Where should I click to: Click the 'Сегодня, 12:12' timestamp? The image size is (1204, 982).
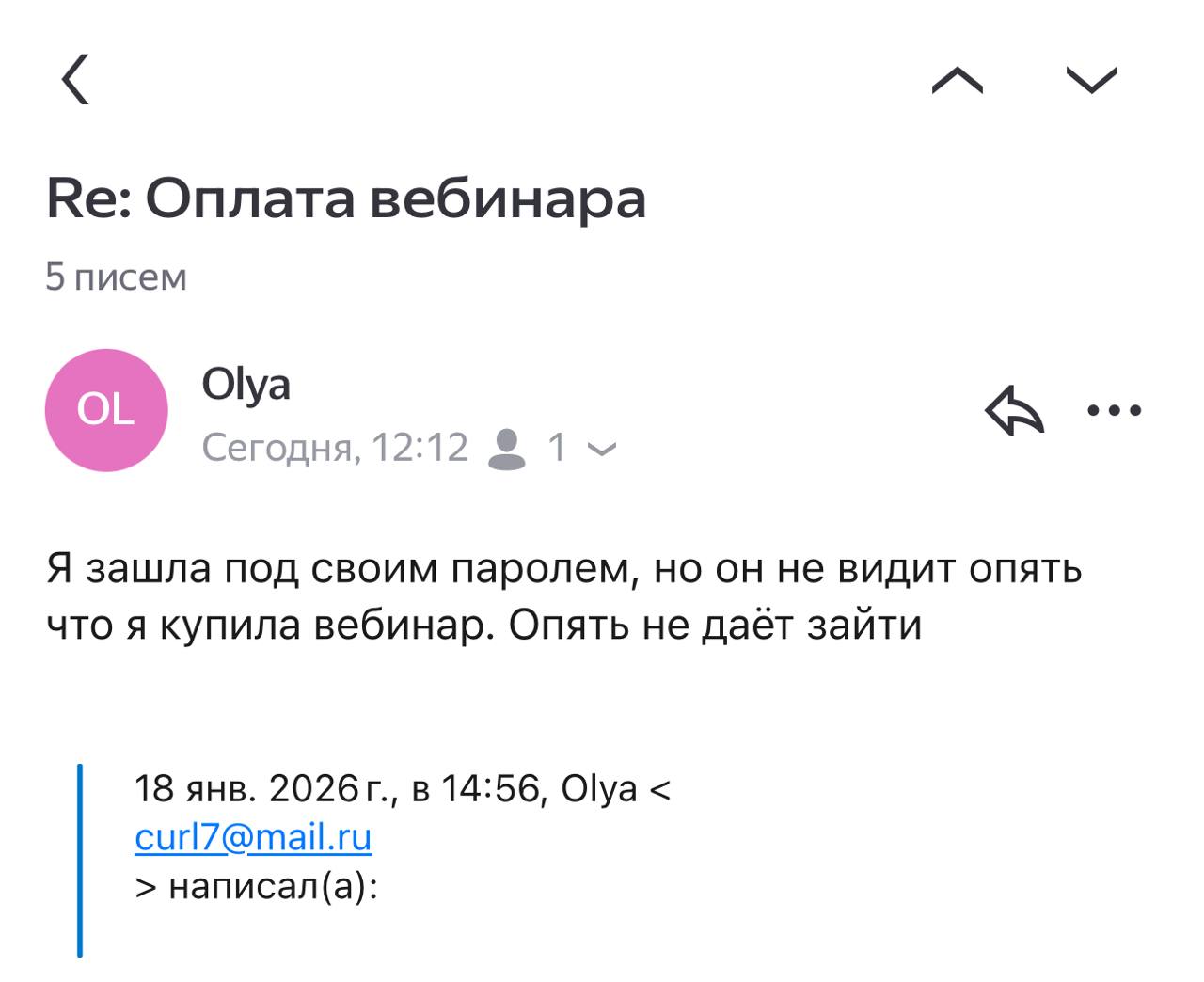(335, 448)
